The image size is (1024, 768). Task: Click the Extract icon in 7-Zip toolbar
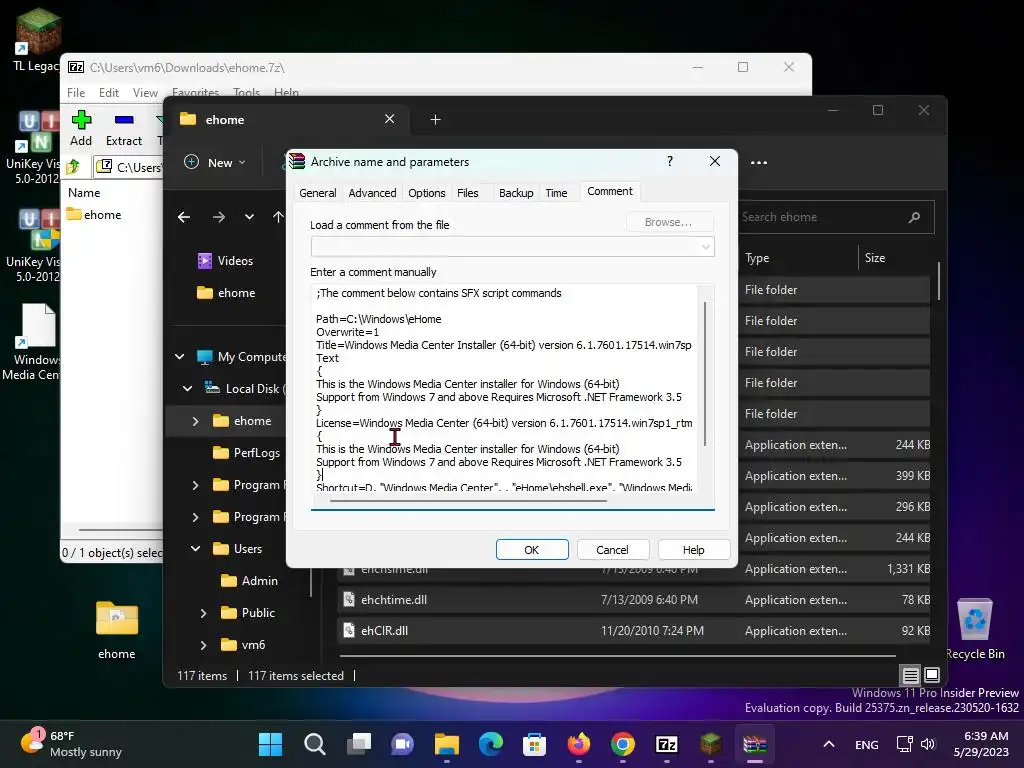(124, 120)
